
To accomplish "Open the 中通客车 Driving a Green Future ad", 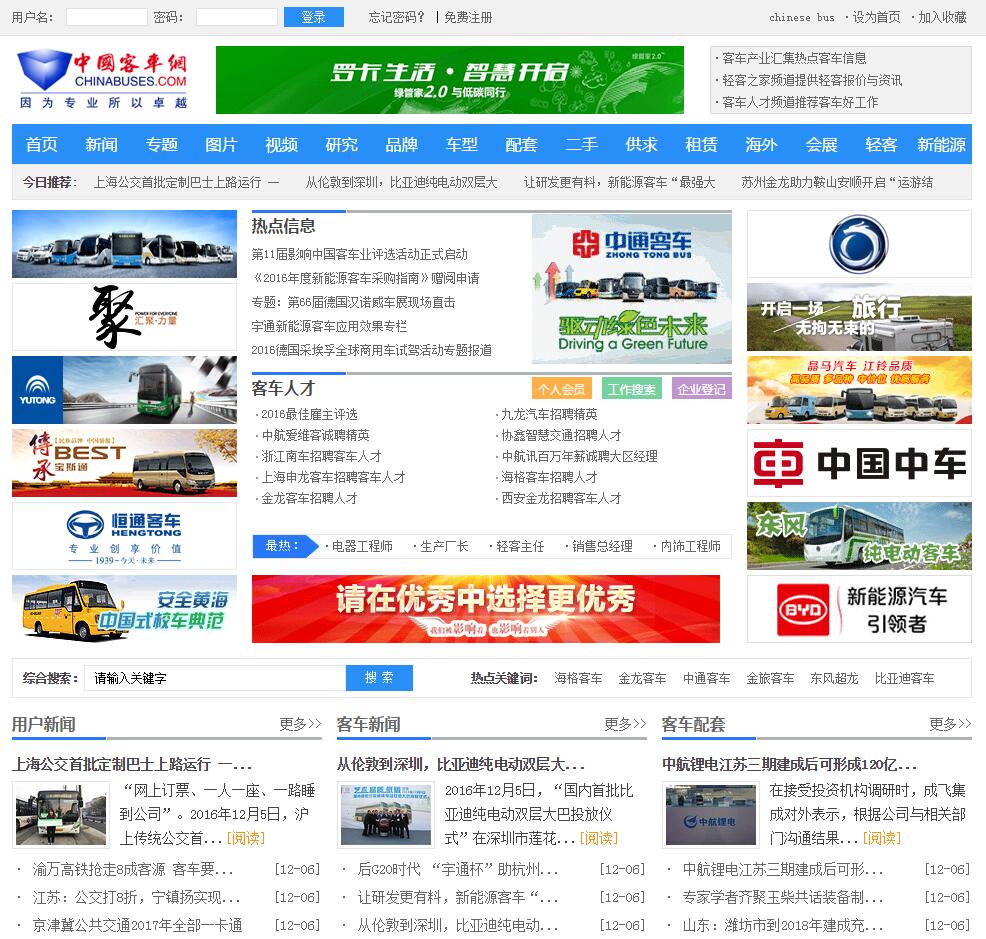I will pyautogui.click(x=631, y=289).
